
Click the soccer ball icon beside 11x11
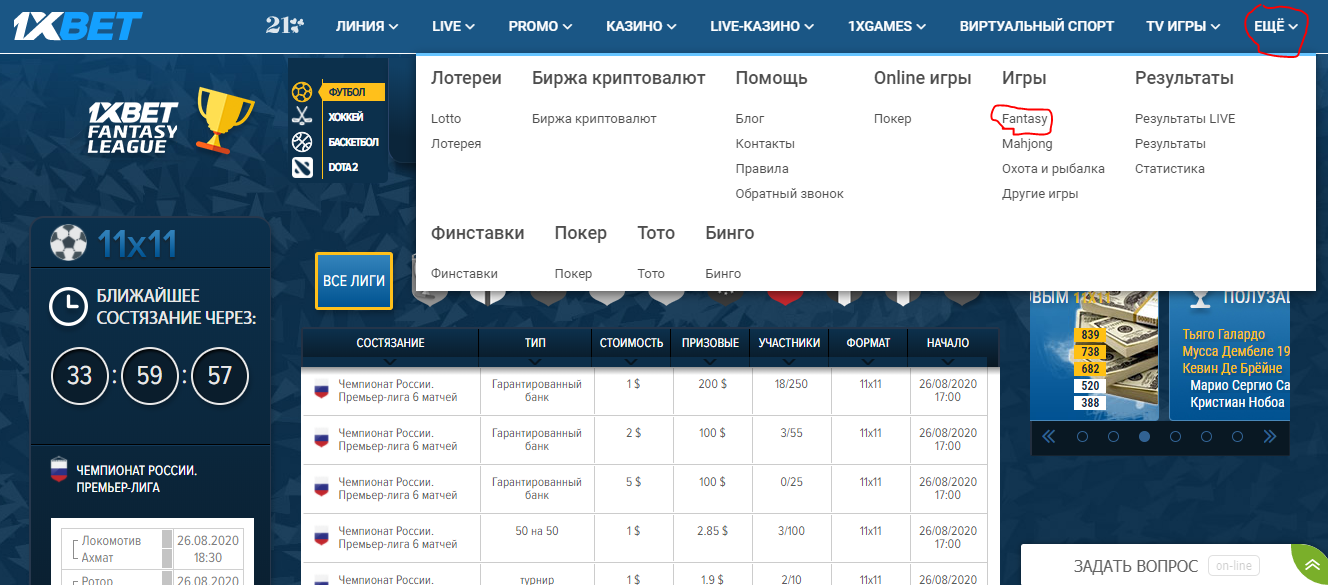point(69,243)
